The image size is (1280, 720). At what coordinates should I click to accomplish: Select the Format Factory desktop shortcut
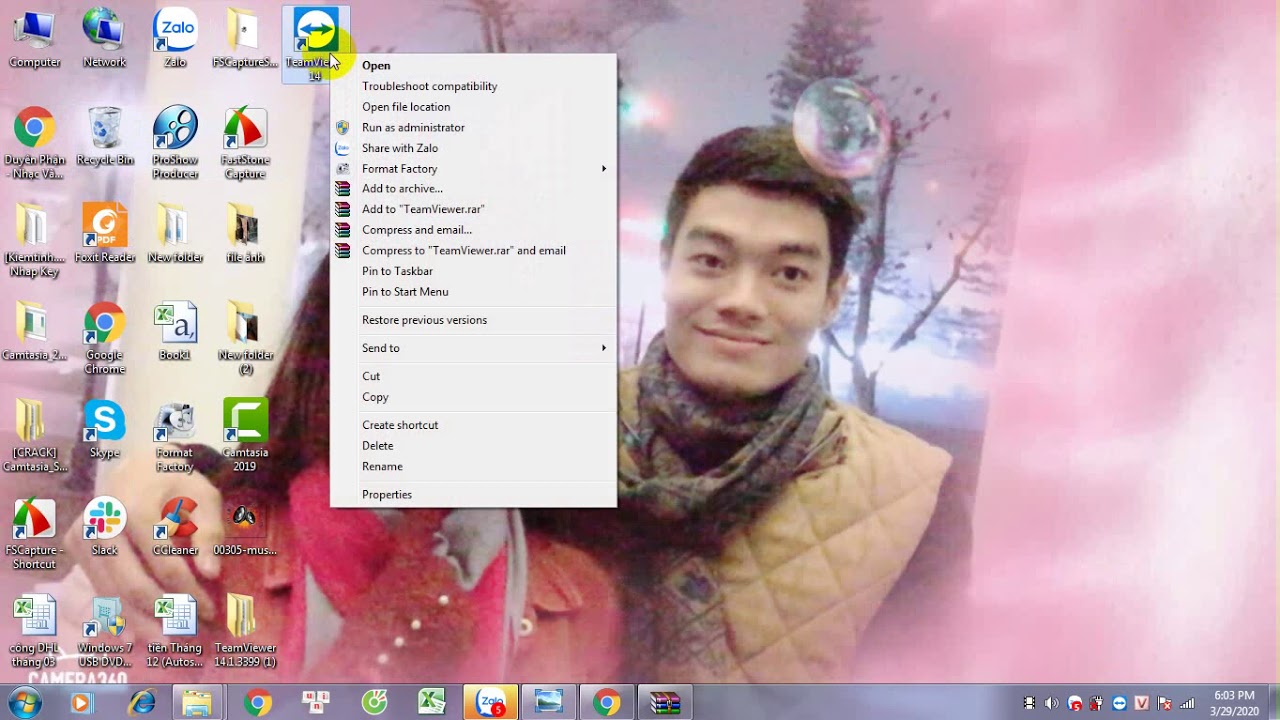point(175,437)
